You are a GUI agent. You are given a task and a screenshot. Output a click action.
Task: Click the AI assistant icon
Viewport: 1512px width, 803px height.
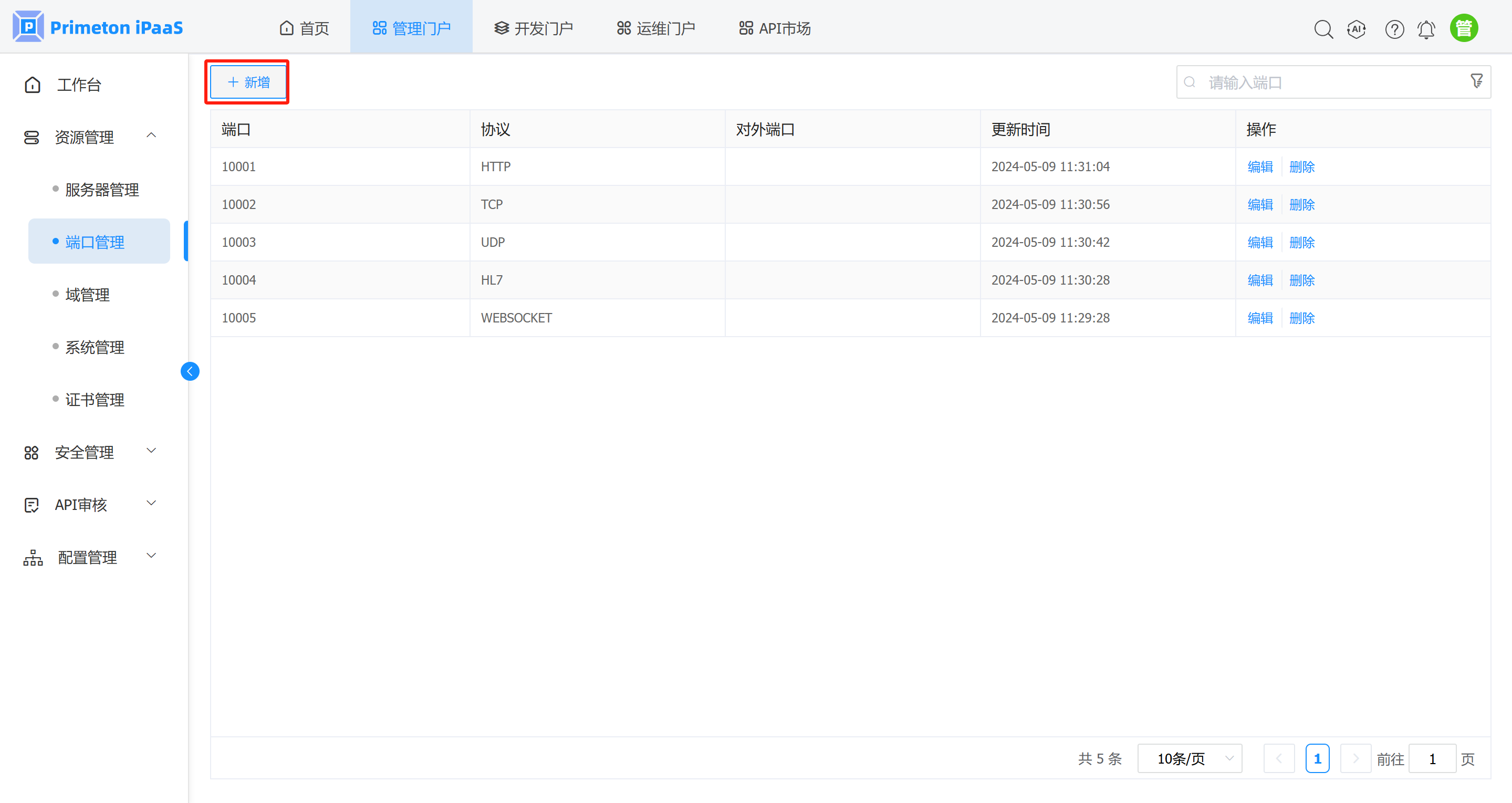coord(1357,29)
